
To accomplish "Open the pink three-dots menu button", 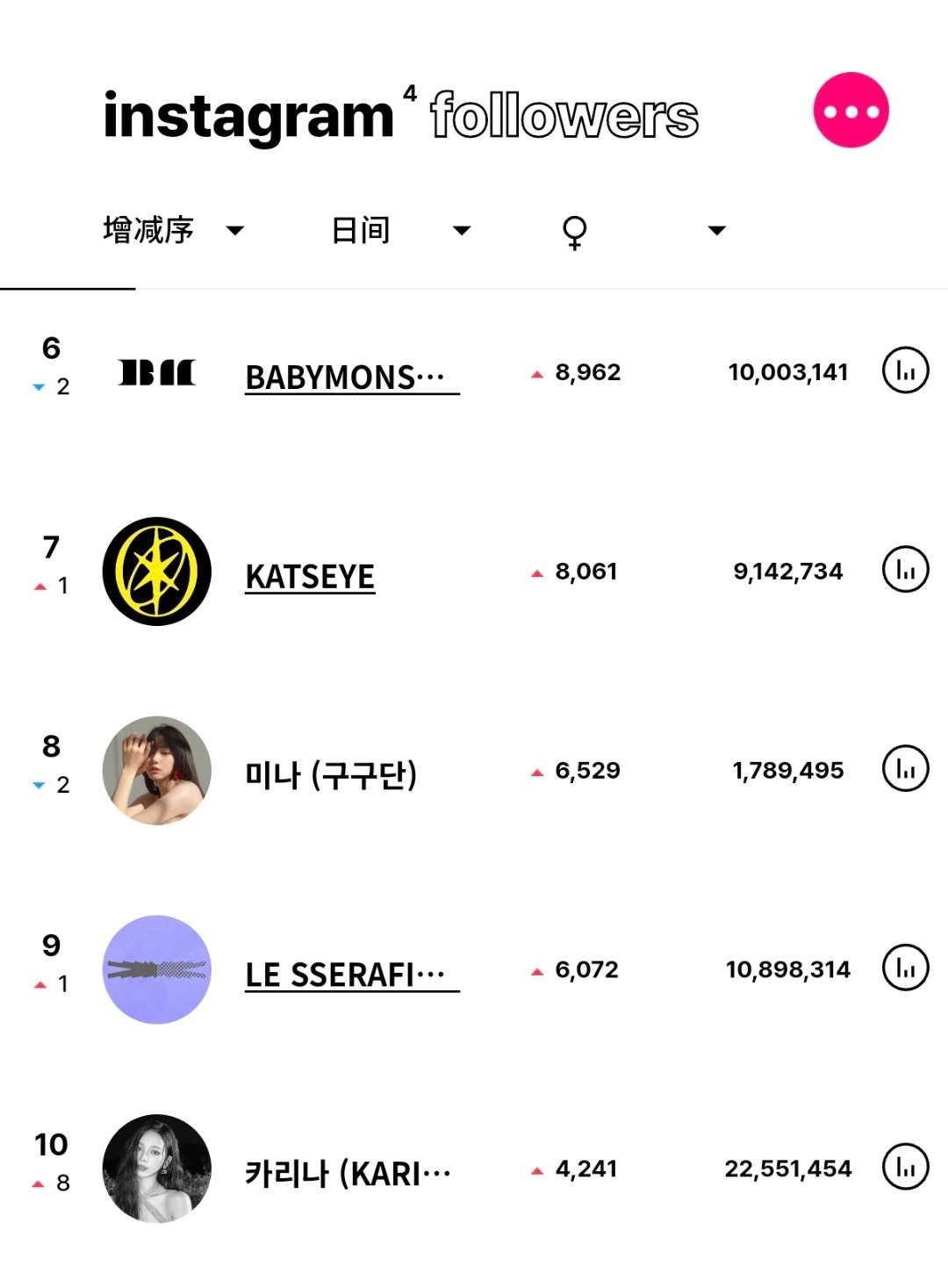I will pyautogui.click(x=851, y=111).
